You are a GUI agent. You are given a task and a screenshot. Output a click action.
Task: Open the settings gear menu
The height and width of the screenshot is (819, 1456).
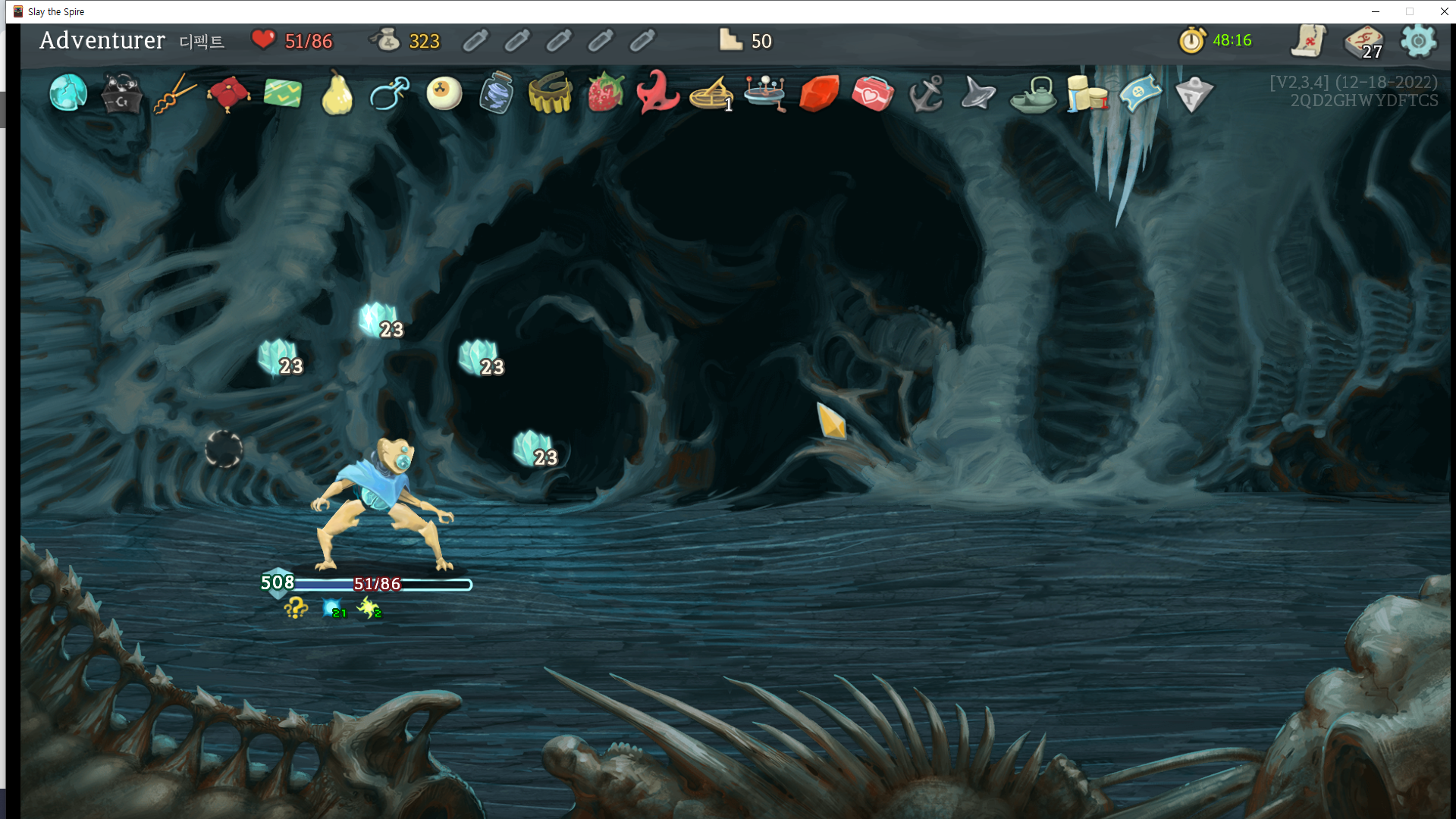click(1418, 41)
